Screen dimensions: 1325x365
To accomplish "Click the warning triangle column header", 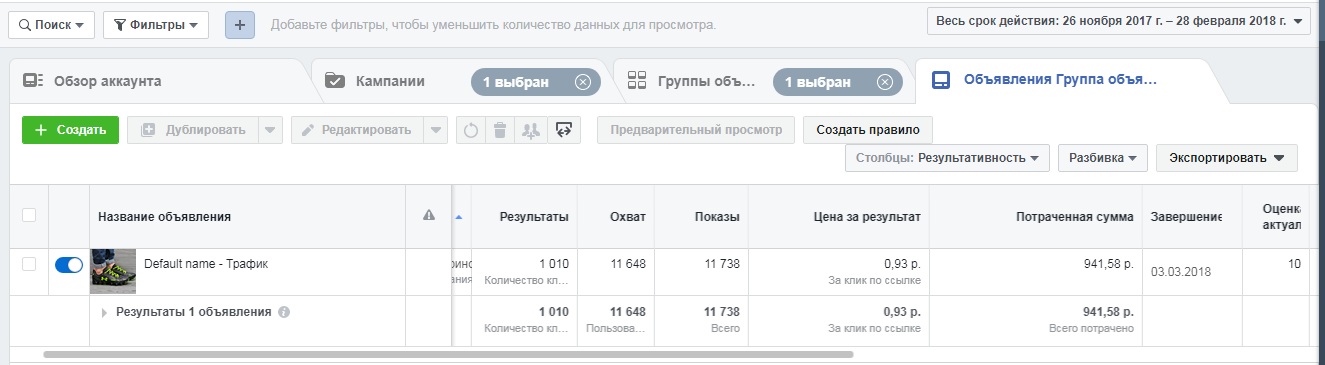I will tap(428, 215).
